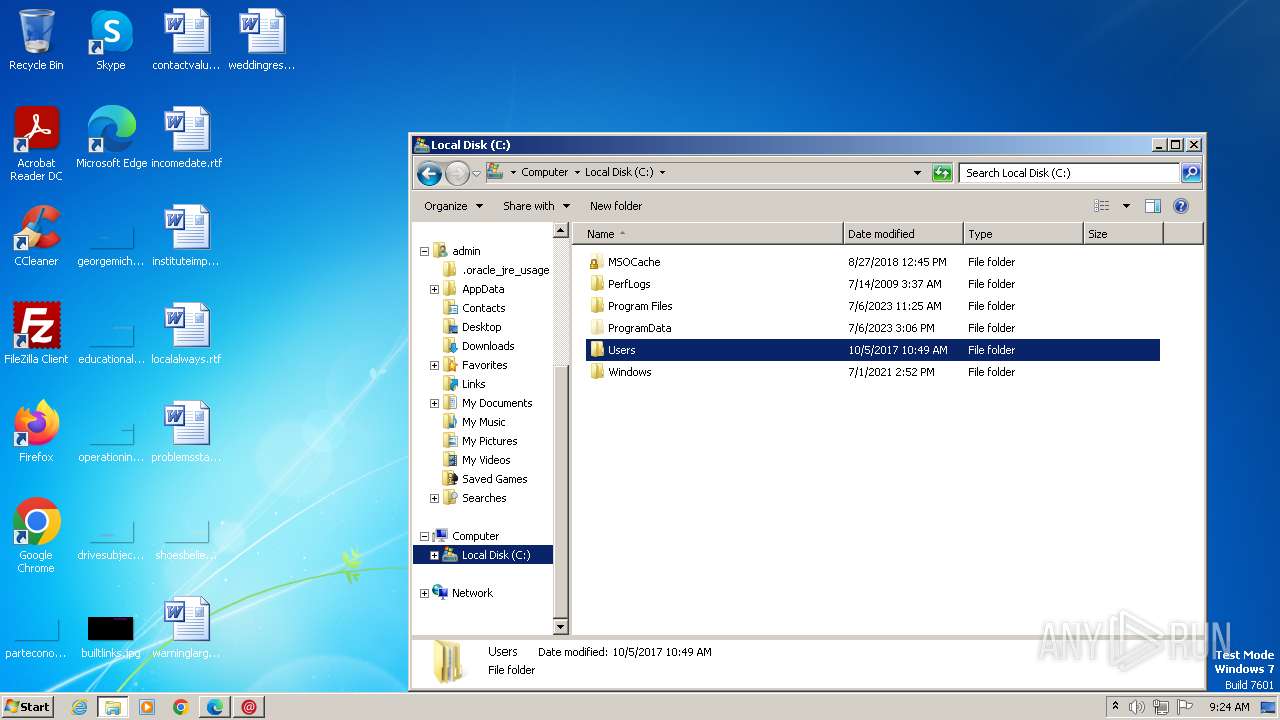1280x720 pixels.
Task: Click the volume speaker tray icon
Action: (x=1137, y=707)
